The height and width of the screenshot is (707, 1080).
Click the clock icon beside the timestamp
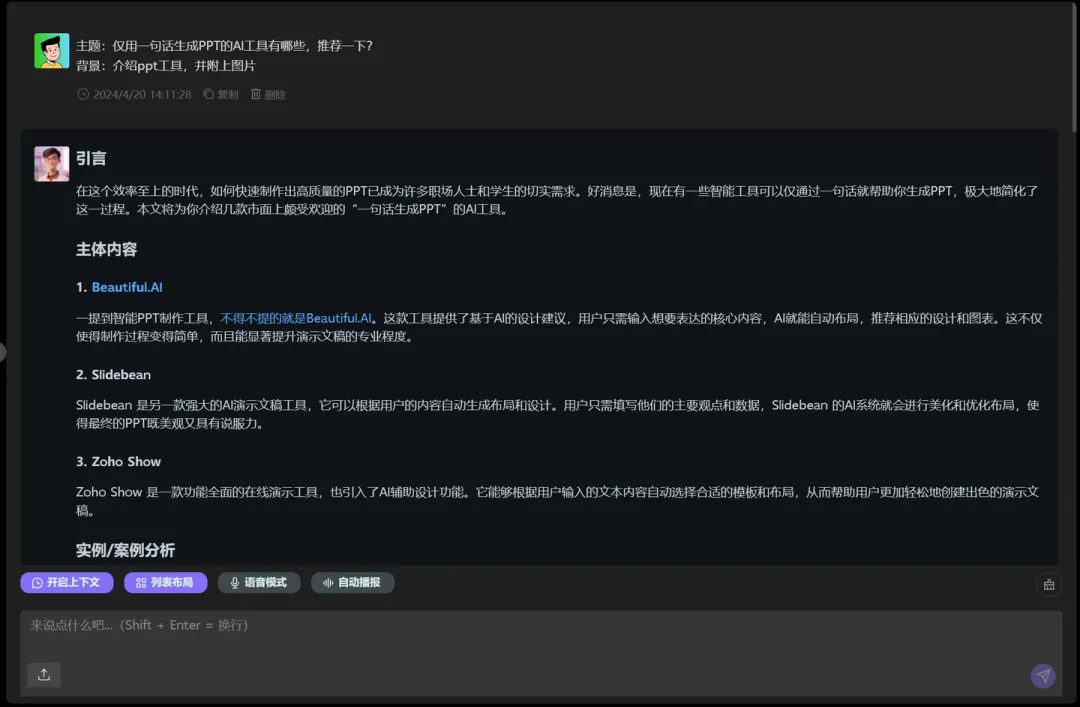pos(82,94)
